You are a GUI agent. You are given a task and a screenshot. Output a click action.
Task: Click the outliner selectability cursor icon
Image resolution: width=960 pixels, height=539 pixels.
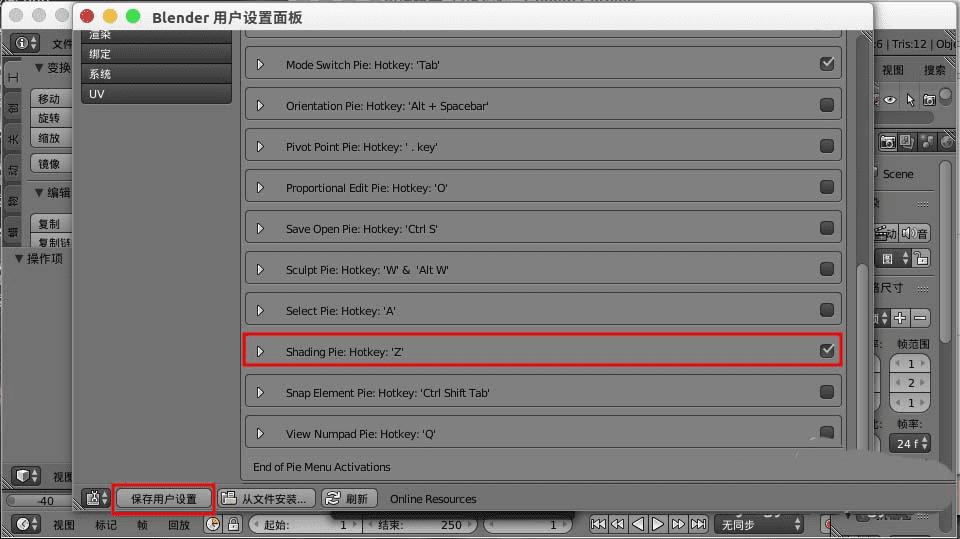pos(910,100)
